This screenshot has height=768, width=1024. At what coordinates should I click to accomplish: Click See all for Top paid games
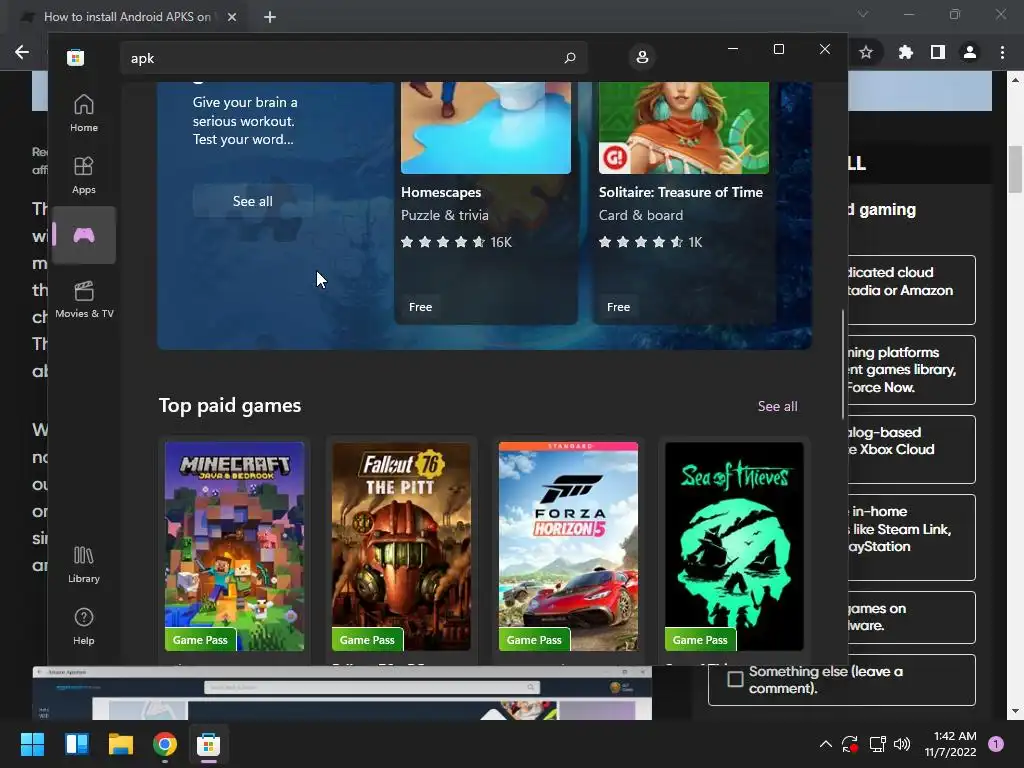(x=777, y=406)
